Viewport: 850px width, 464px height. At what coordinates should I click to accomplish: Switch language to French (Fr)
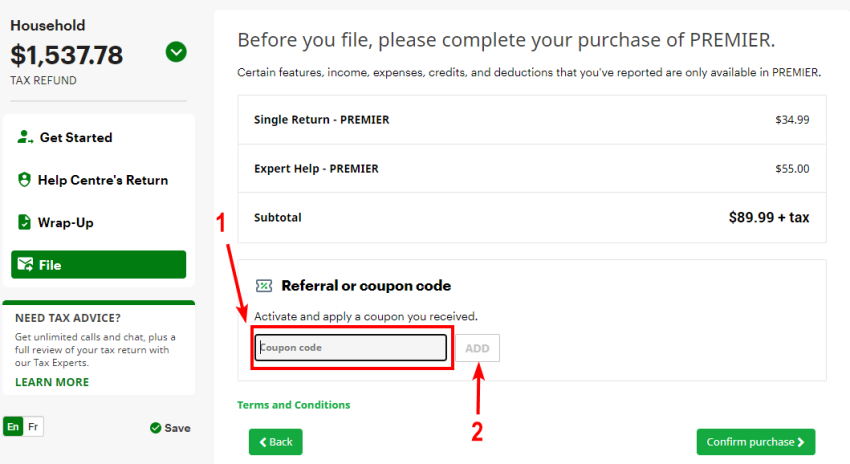tap(33, 427)
